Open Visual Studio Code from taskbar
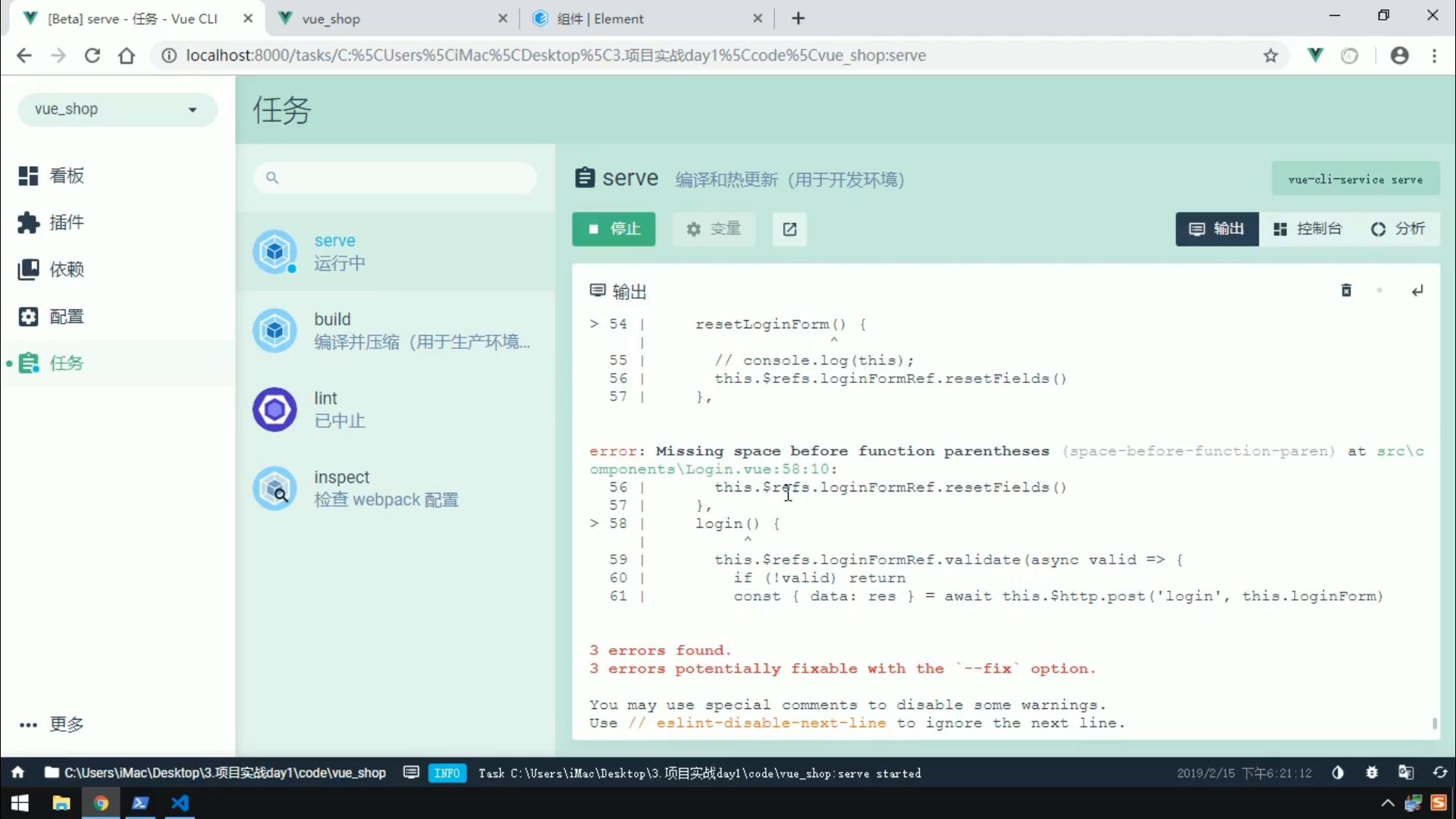The width and height of the screenshot is (1456, 819). [x=180, y=803]
